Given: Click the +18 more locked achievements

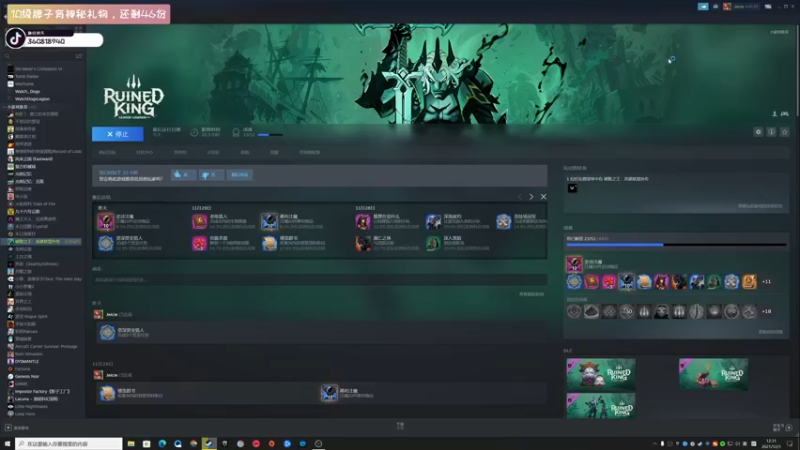Looking at the screenshot, I should [766, 311].
